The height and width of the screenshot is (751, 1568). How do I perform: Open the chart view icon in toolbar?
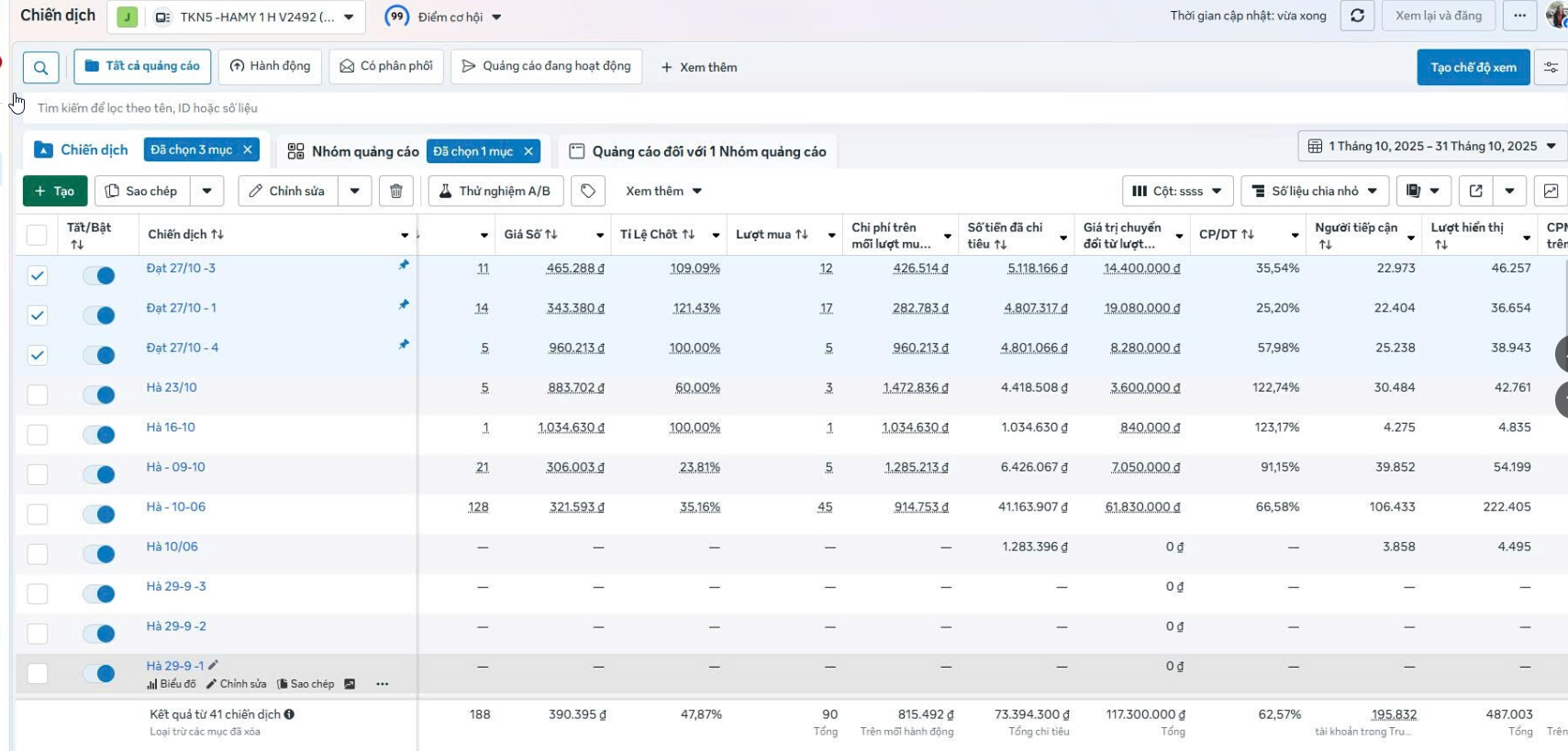[x=1551, y=191]
